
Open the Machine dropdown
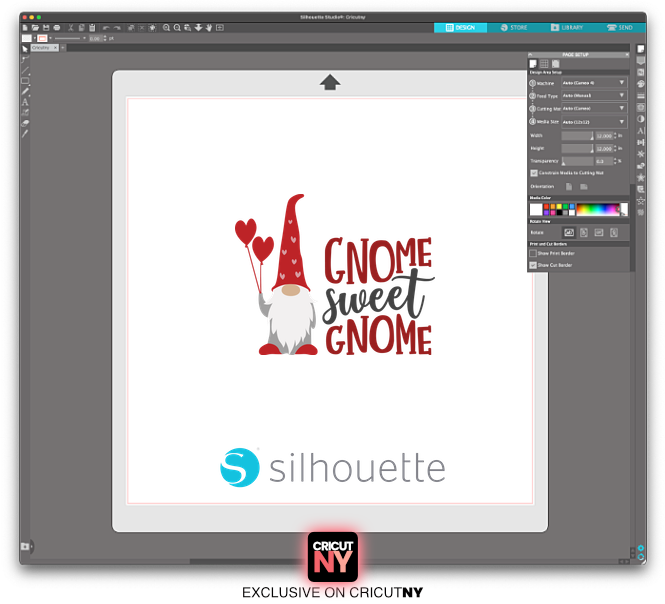coord(594,83)
